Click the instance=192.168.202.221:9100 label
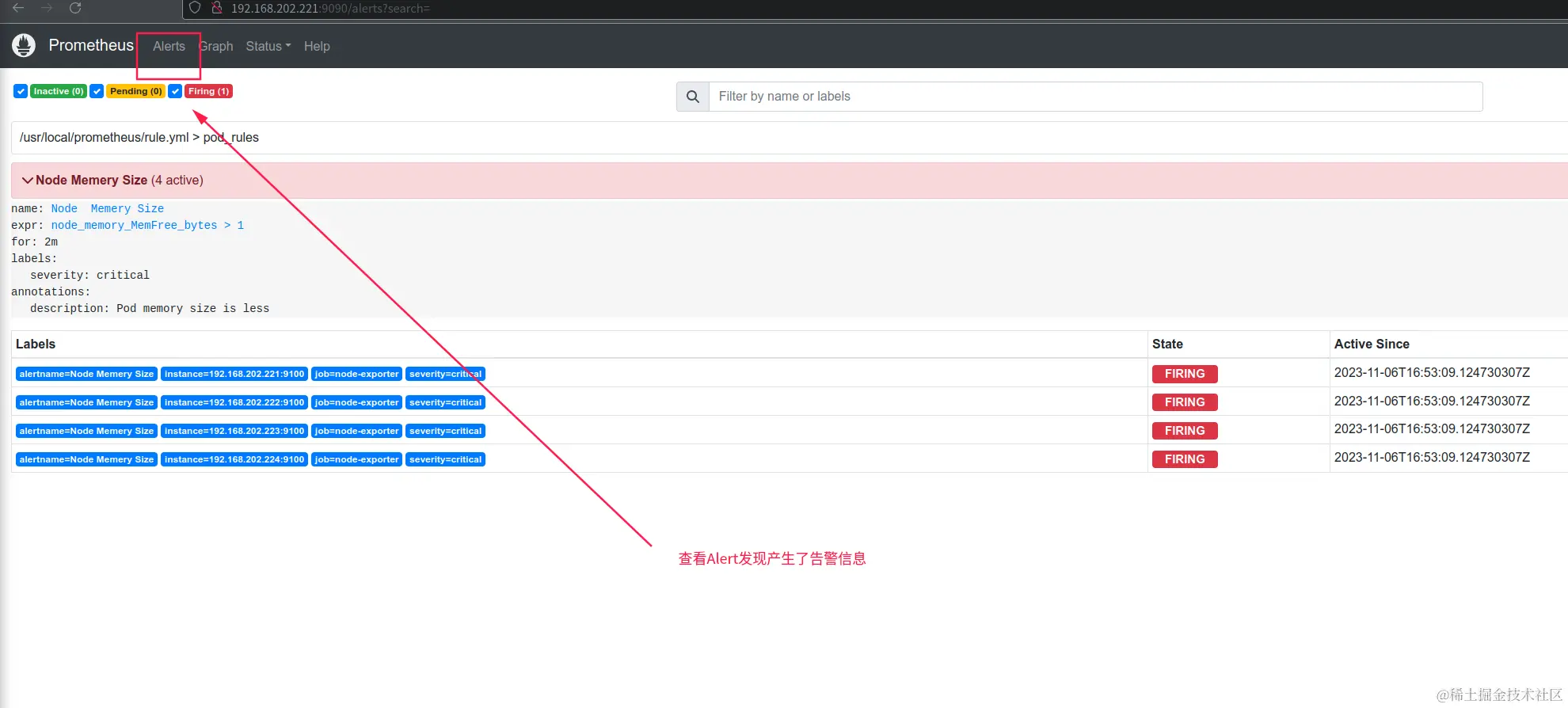The image size is (1568, 708). (234, 374)
